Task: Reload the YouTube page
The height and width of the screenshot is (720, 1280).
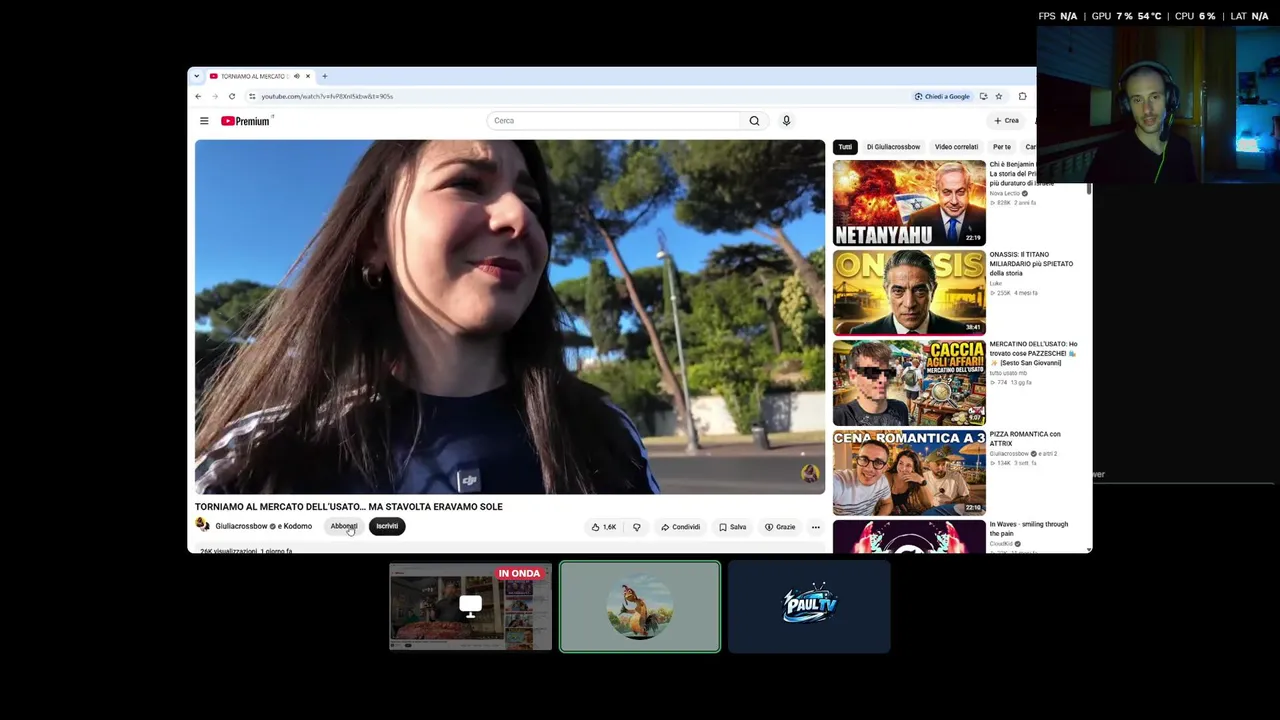Action: tap(231, 96)
